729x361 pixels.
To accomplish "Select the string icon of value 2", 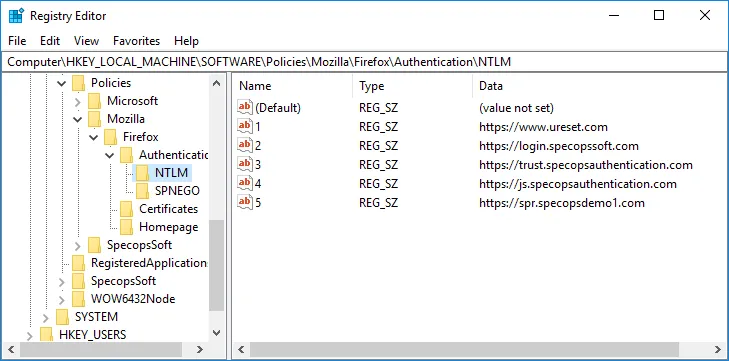I will (245, 146).
